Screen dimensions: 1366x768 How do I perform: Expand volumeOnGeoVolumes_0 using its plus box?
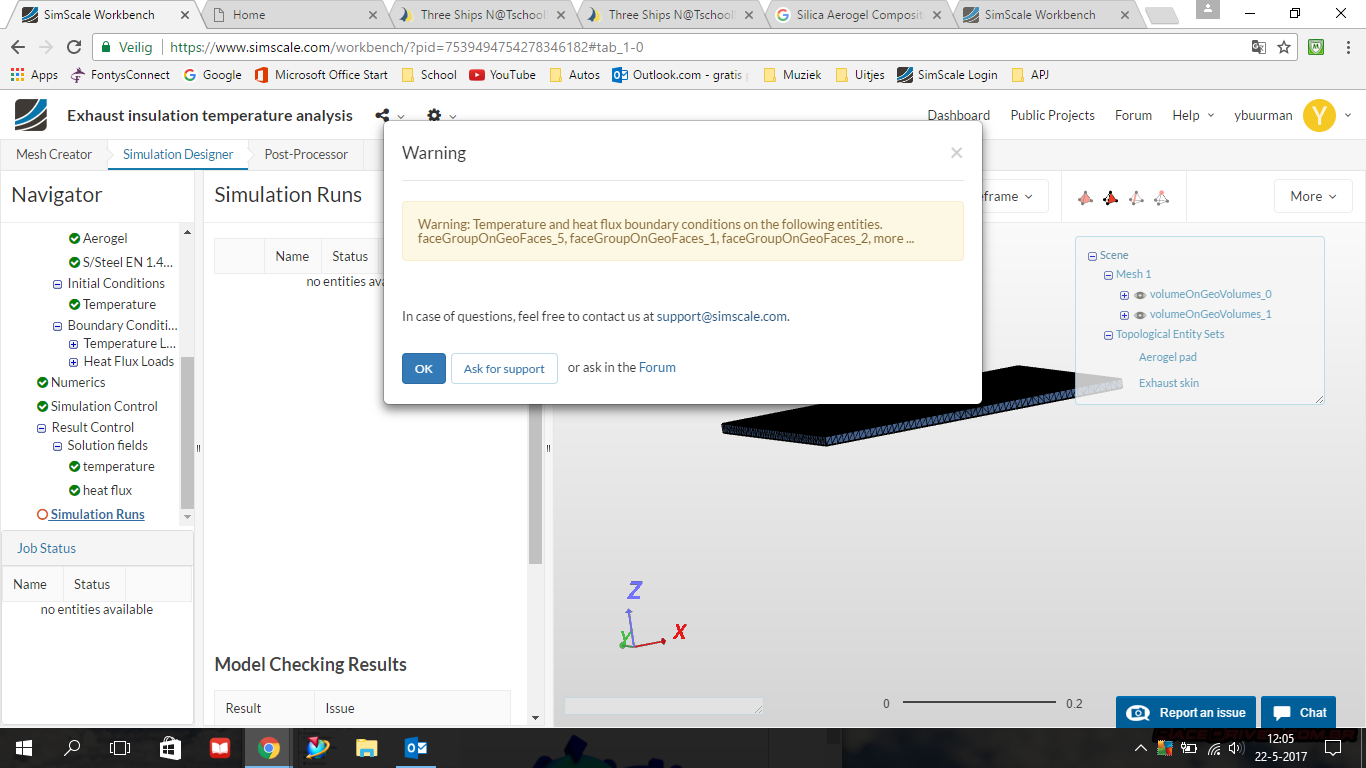(1124, 295)
